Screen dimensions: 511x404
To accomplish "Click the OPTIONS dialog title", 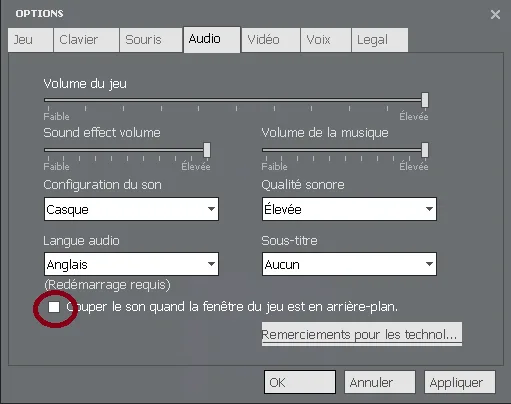I will click(39, 14).
